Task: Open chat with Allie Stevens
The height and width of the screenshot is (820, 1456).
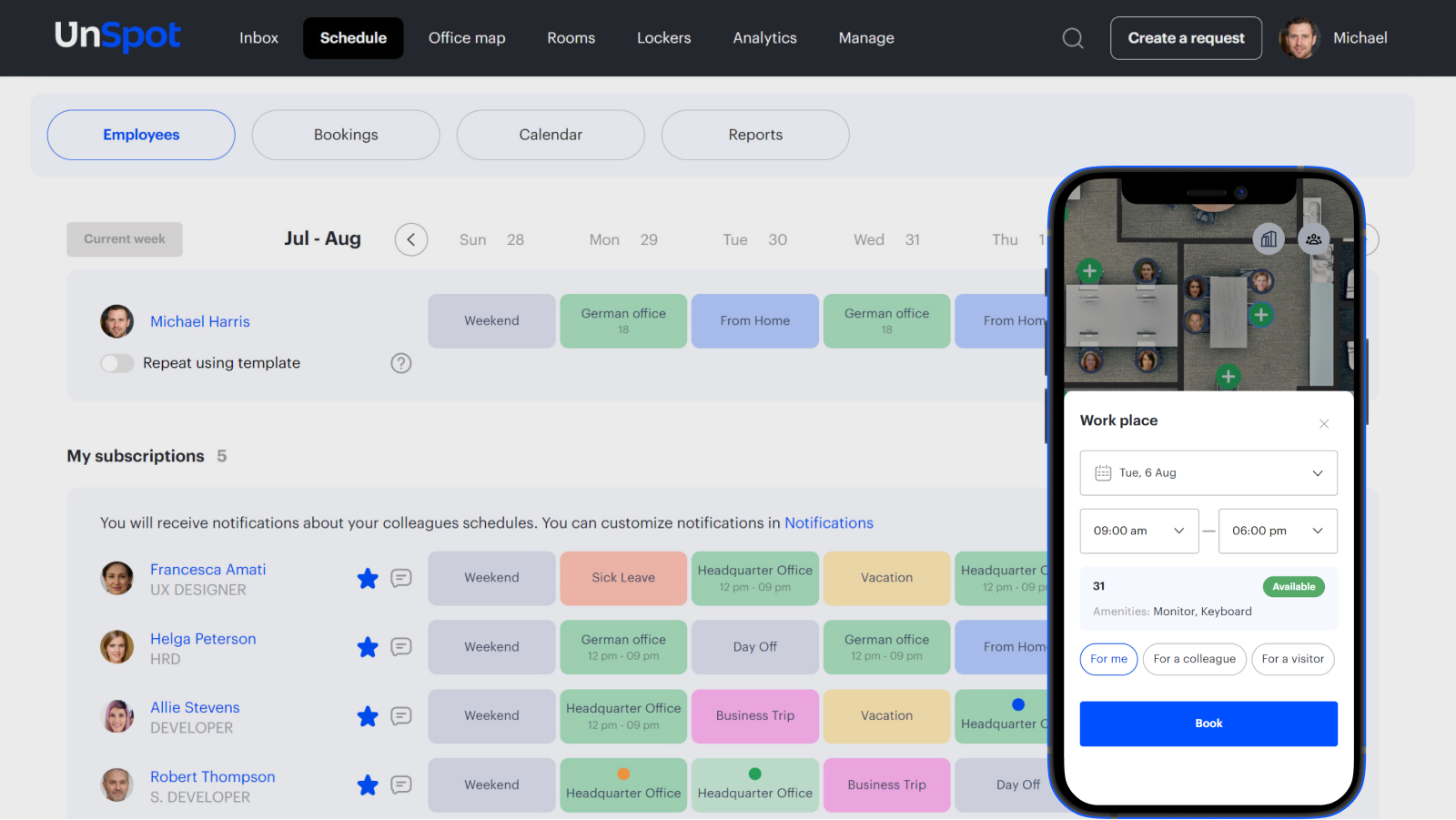Action: [x=401, y=716]
